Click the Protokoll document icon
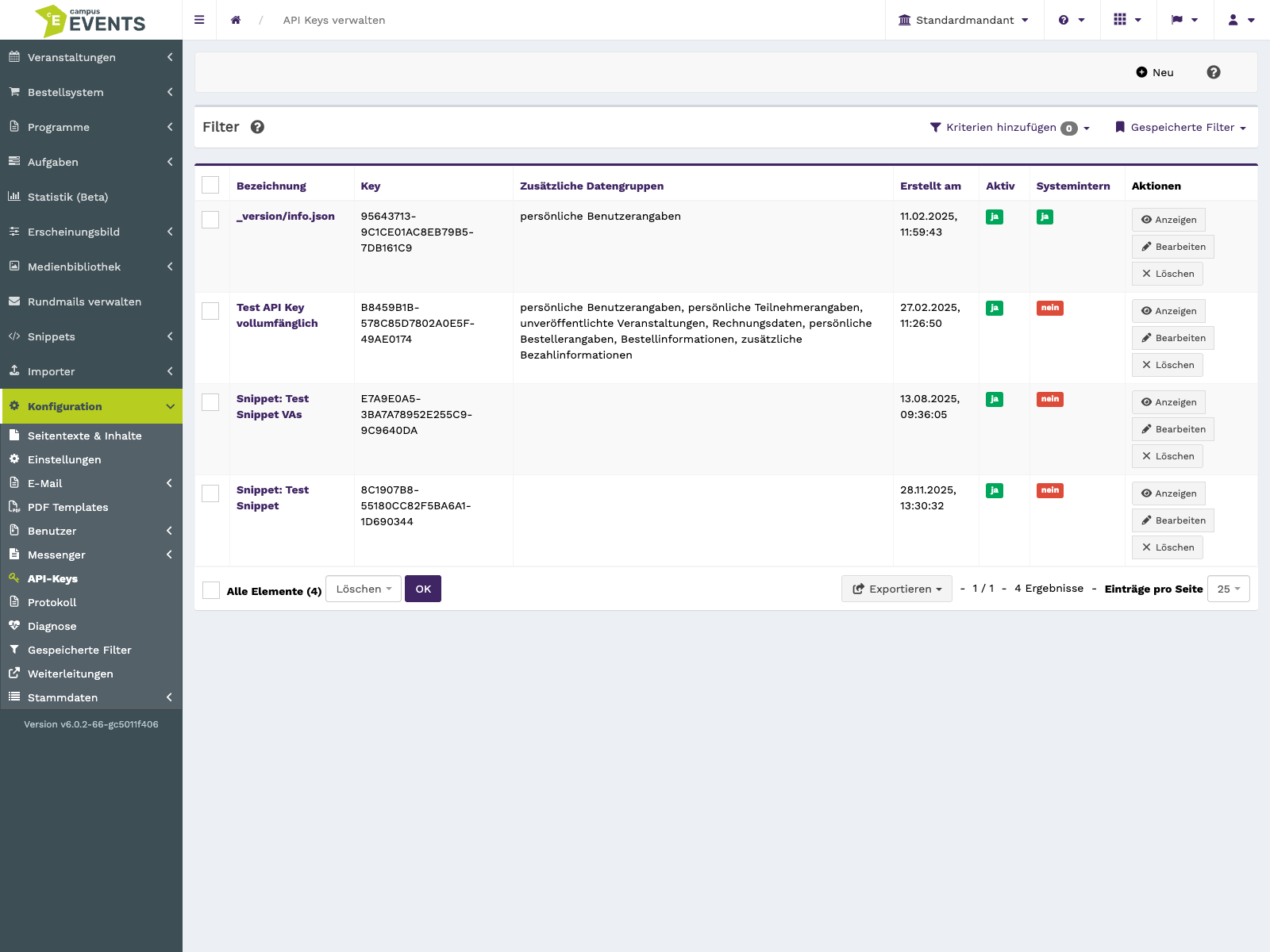The image size is (1270, 952). (x=14, y=601)
